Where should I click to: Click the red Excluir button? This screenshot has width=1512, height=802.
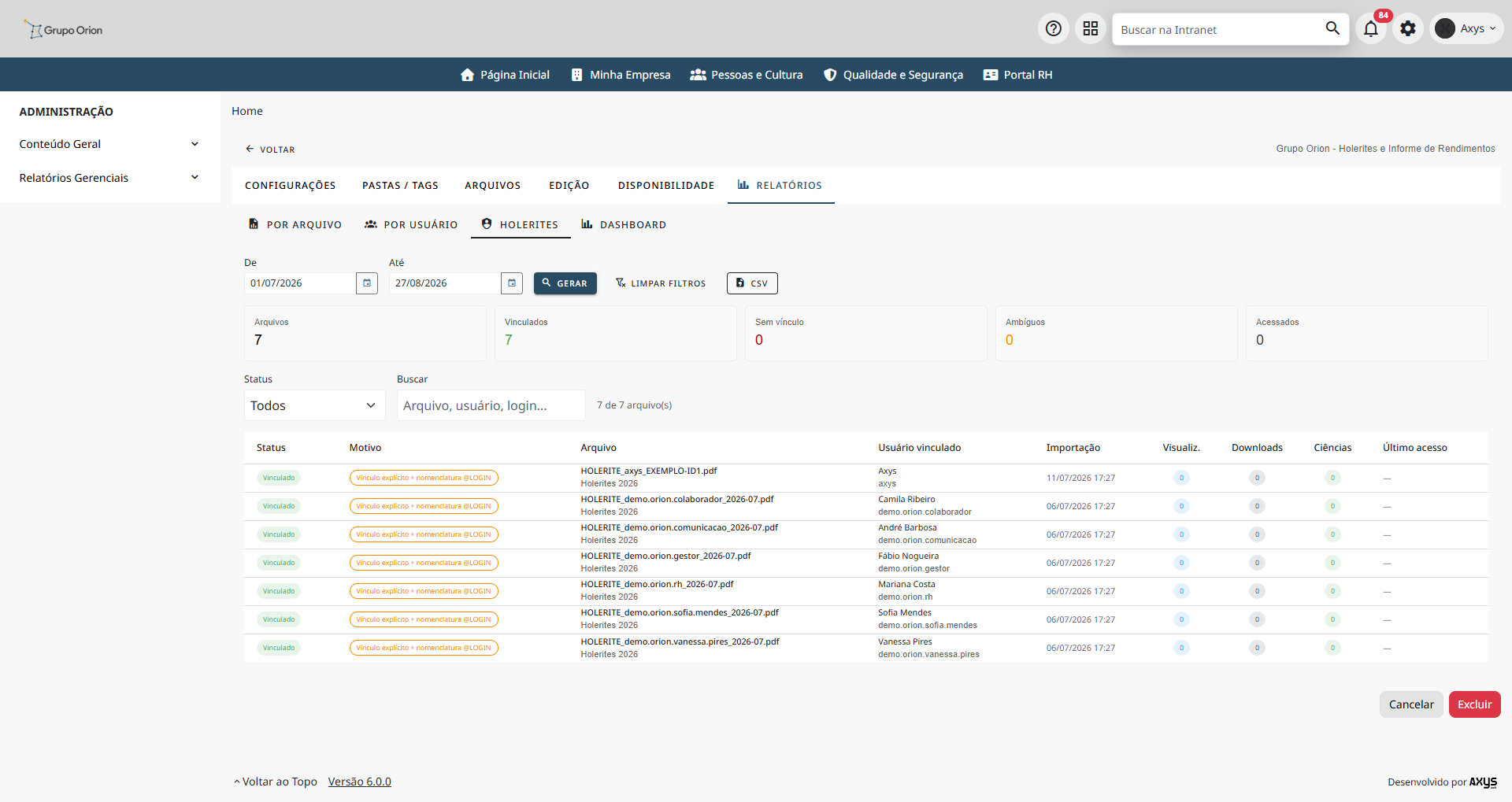click(1474, 704)
